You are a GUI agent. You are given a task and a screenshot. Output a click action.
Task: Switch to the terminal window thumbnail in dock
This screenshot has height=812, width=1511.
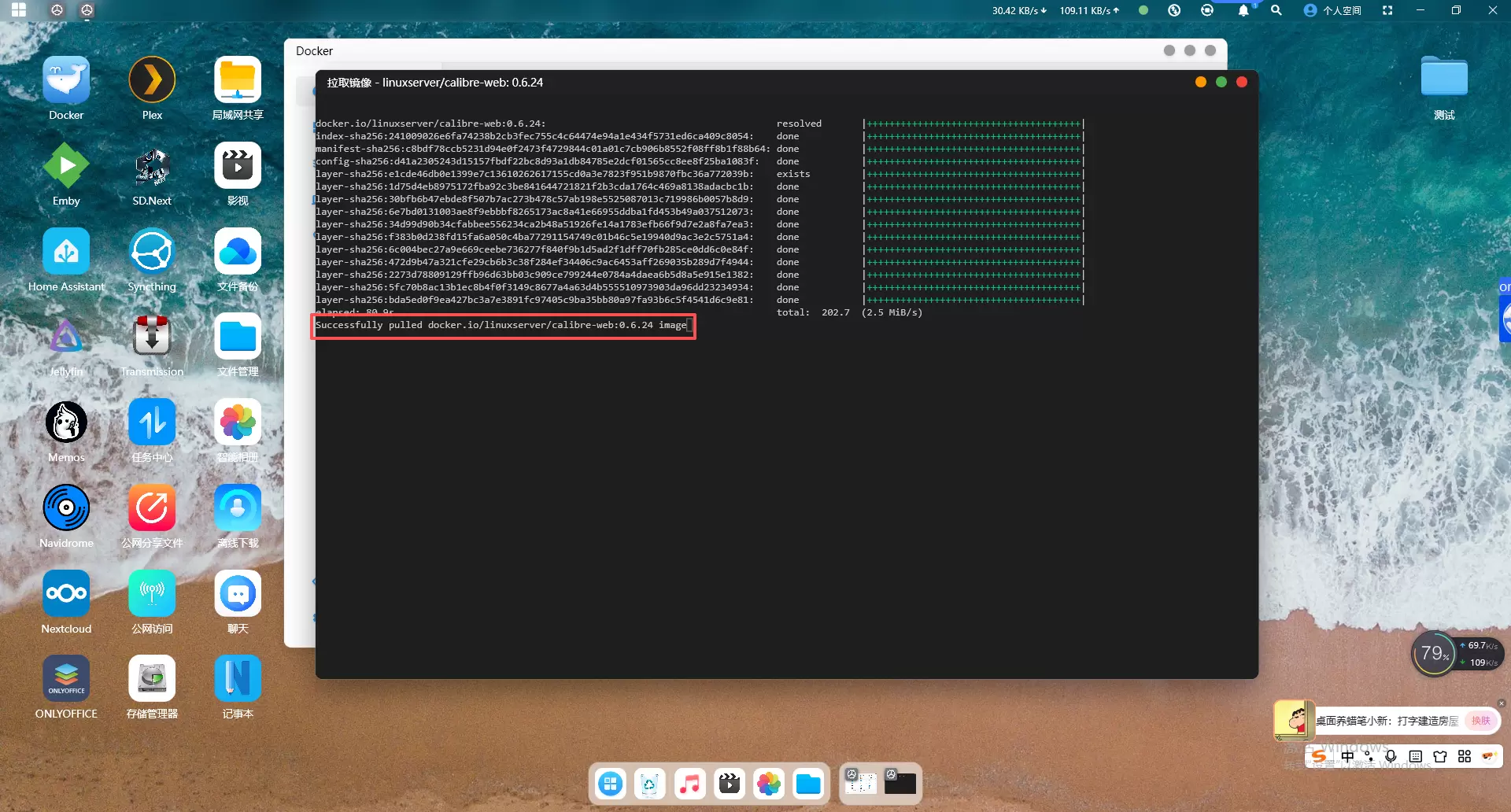[x=900, y=782]
